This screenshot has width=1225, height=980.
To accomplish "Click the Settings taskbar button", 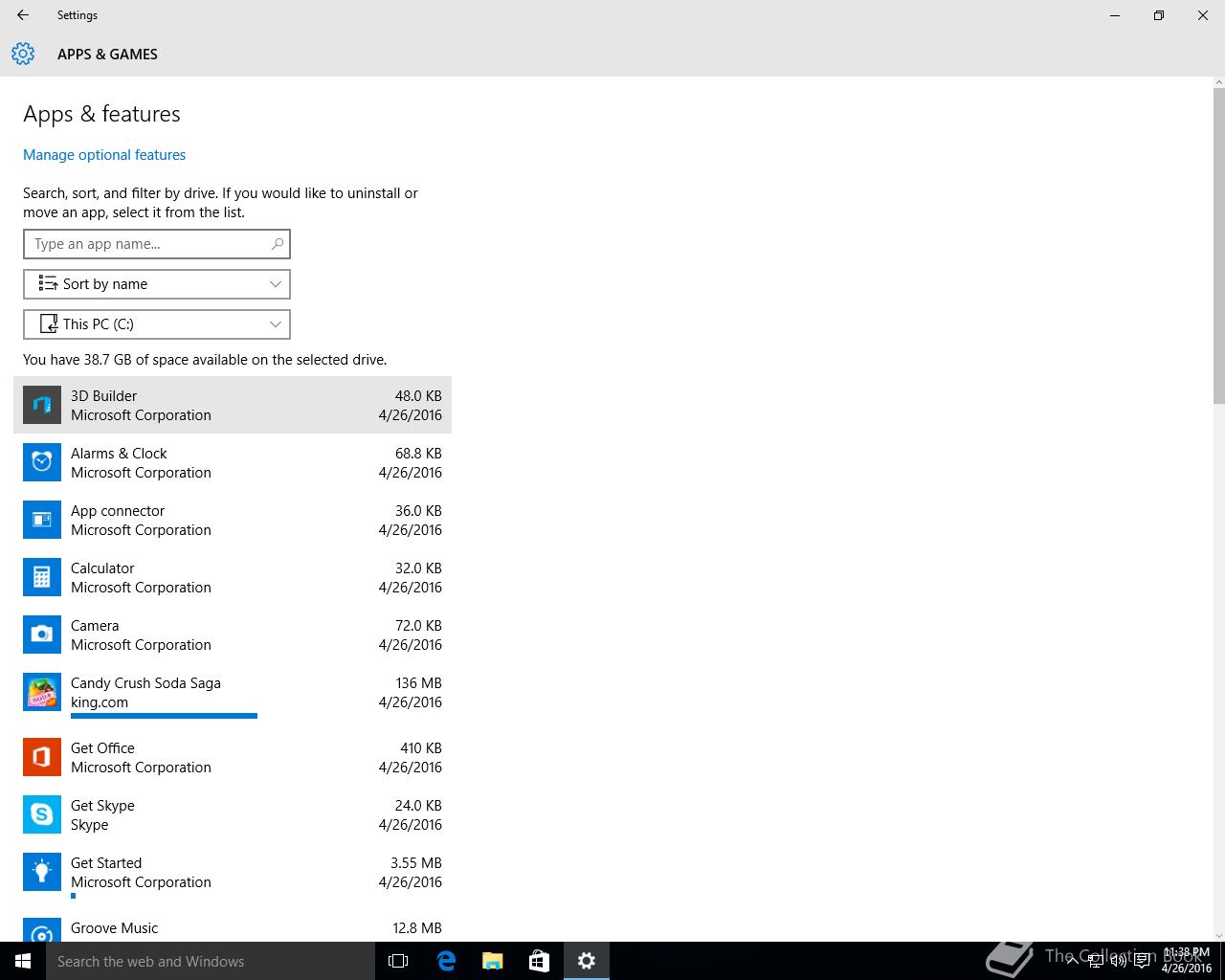I will pyautogui.click(x=587, y=961).
